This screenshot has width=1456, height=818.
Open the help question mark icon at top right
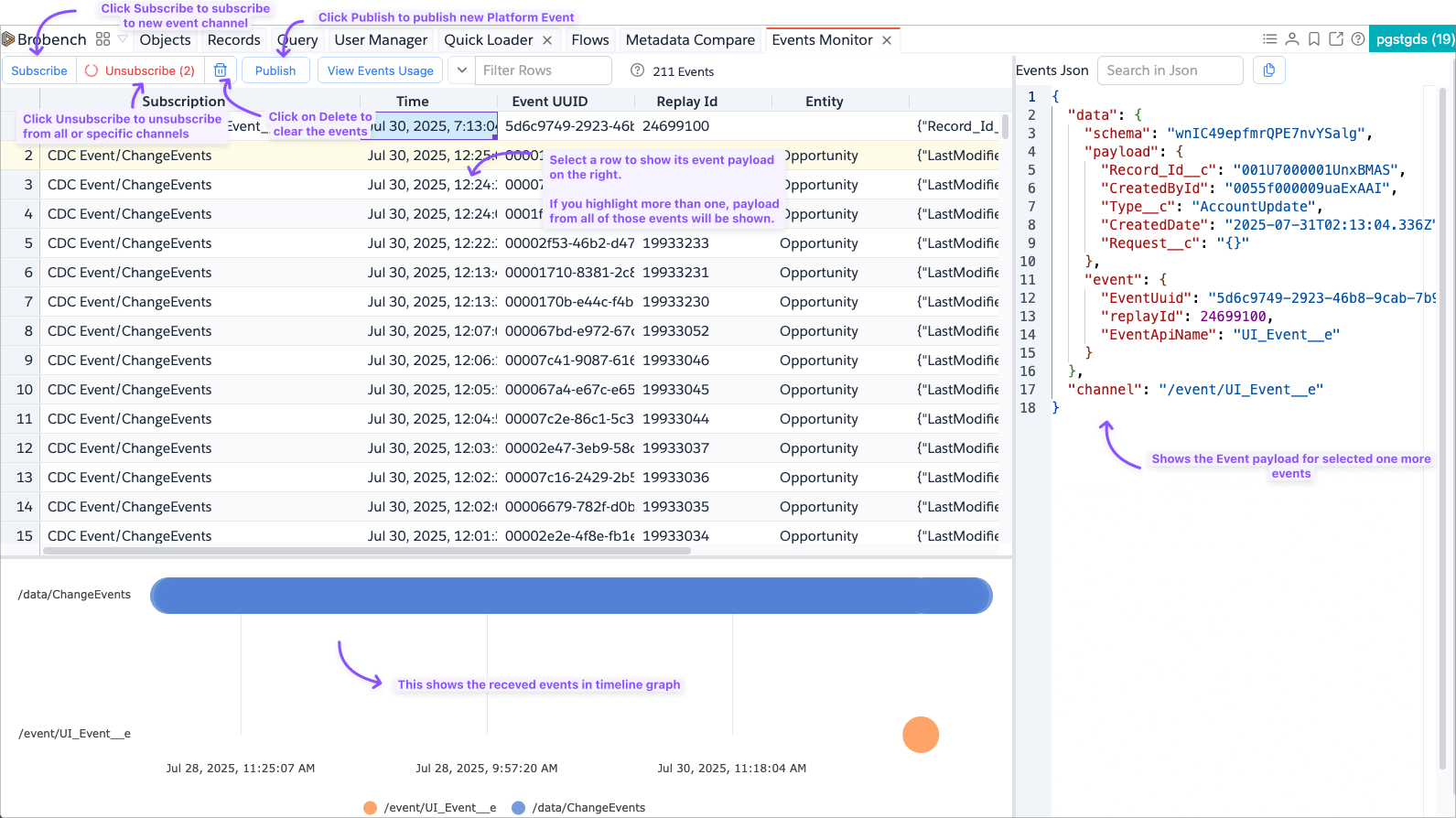pyautogui.click(x=1358, y=39)
